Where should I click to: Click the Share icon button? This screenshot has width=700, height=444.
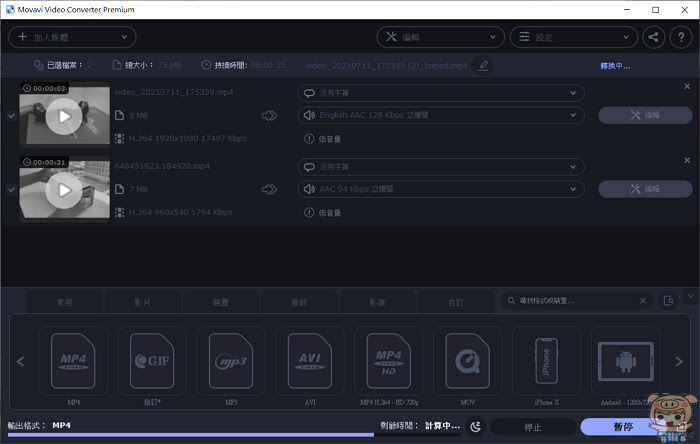[x=654, y=37]
